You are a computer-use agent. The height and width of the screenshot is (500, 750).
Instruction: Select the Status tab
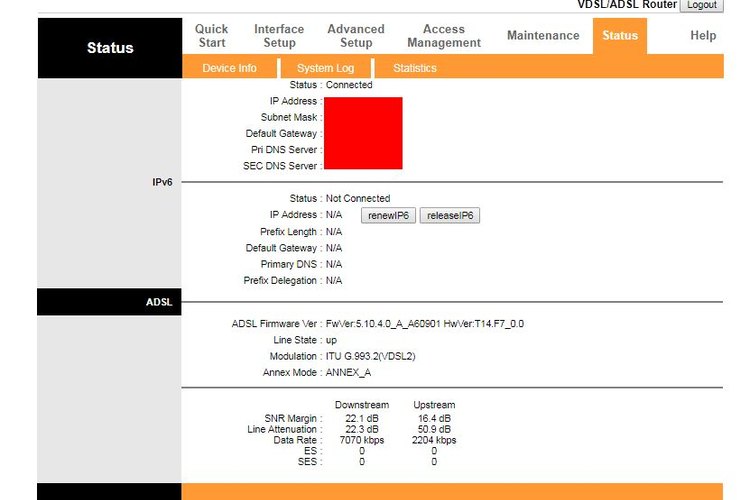620,35
